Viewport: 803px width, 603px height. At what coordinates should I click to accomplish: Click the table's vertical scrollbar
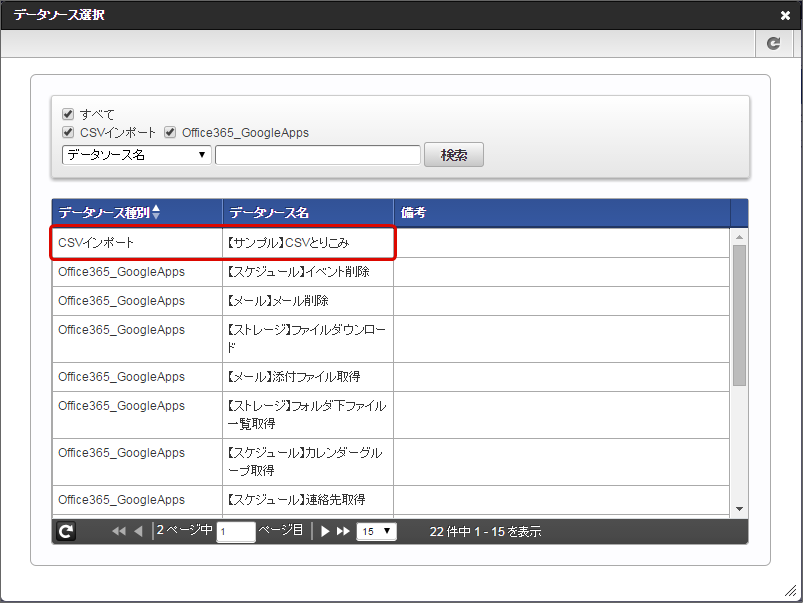739,315
